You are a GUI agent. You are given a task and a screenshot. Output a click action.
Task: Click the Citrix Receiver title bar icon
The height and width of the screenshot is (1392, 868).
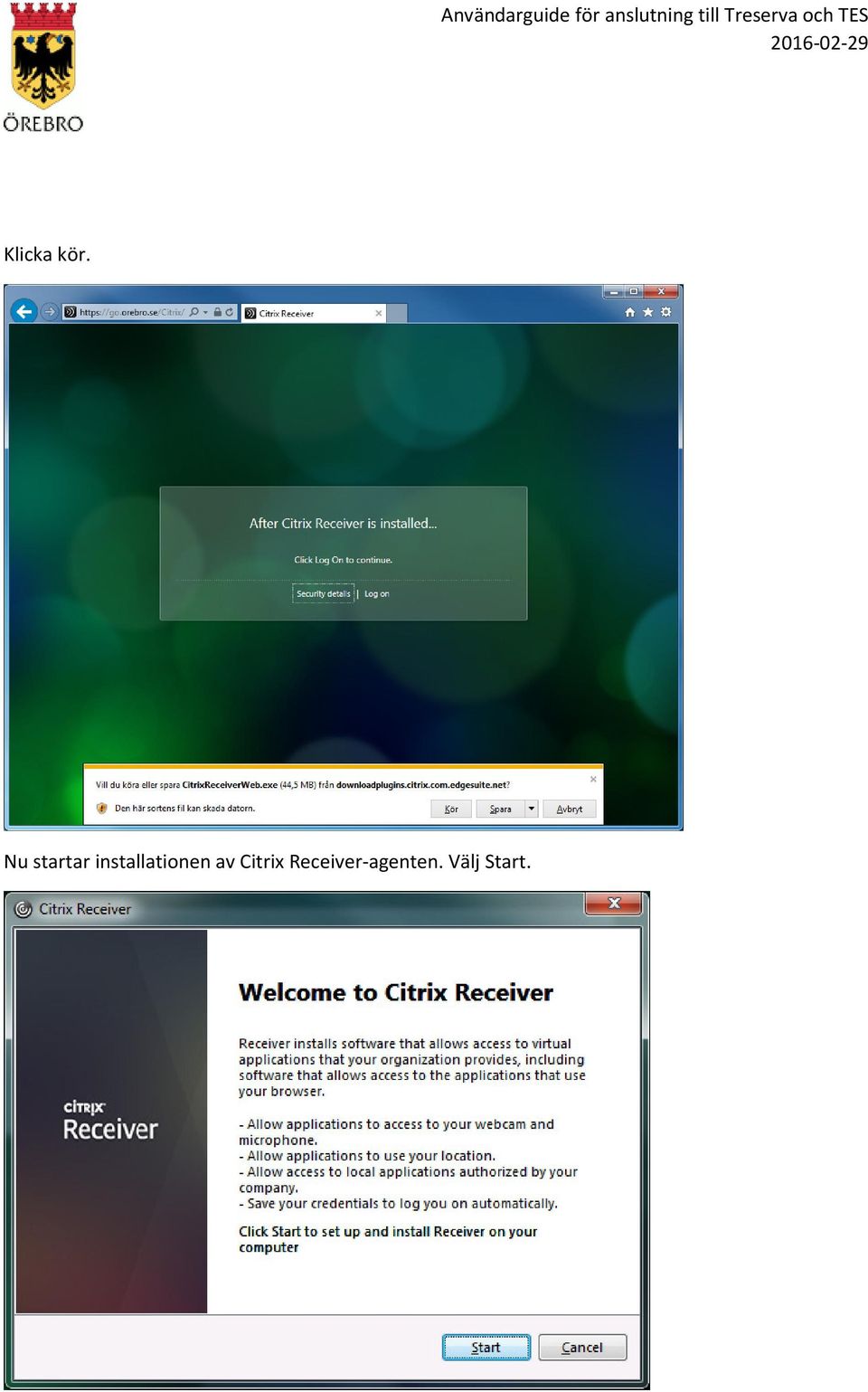[24, 909]
